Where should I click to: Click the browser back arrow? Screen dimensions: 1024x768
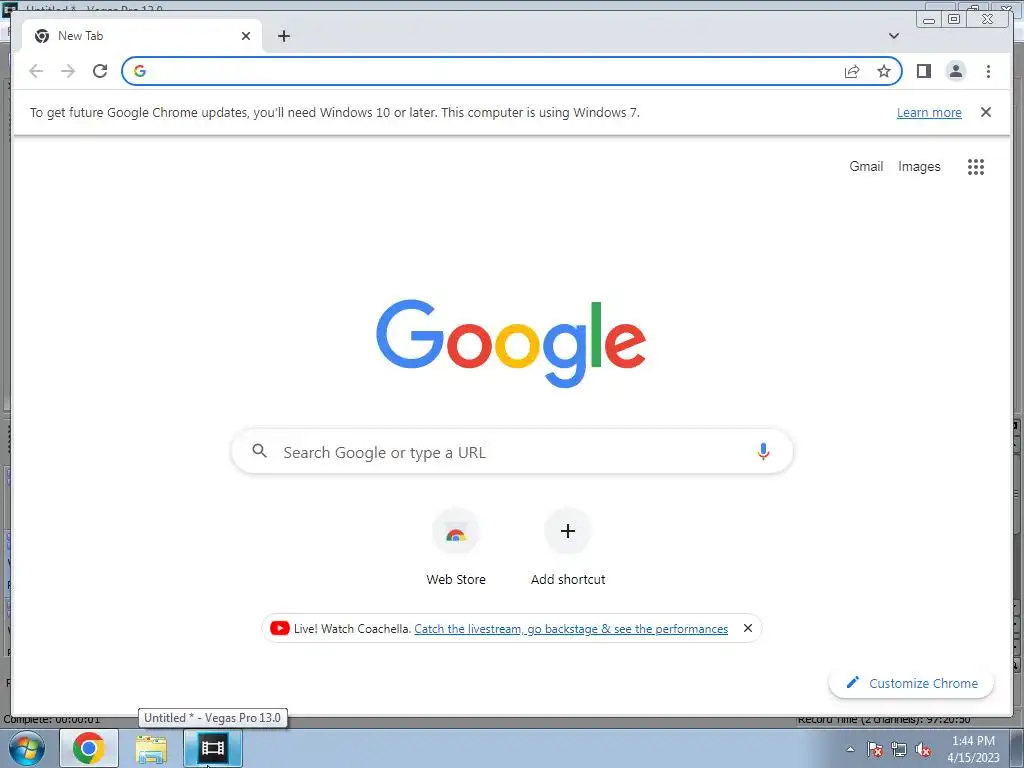click(36, 71)
